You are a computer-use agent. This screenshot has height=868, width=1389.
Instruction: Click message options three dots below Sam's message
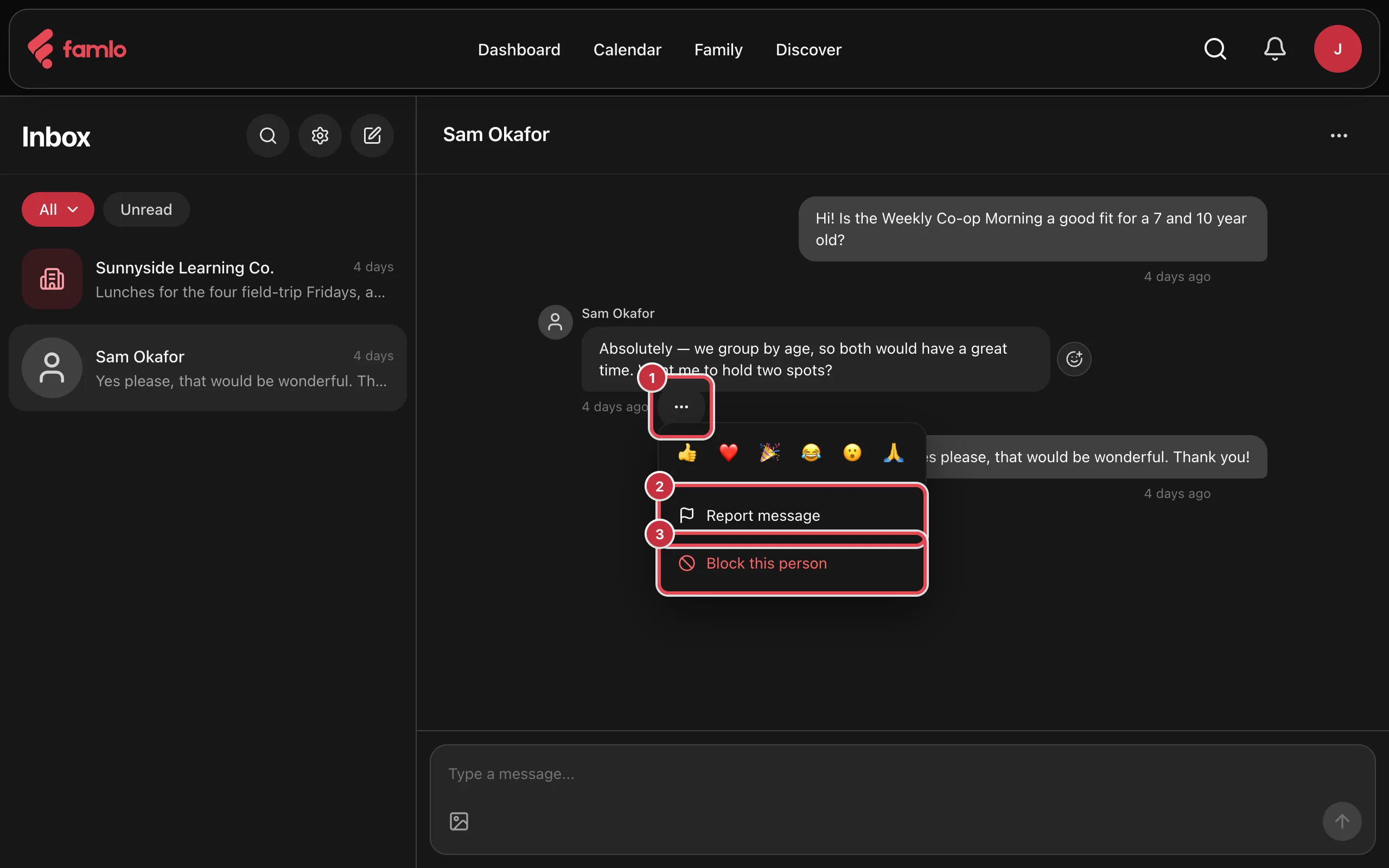tap(681, 406)
